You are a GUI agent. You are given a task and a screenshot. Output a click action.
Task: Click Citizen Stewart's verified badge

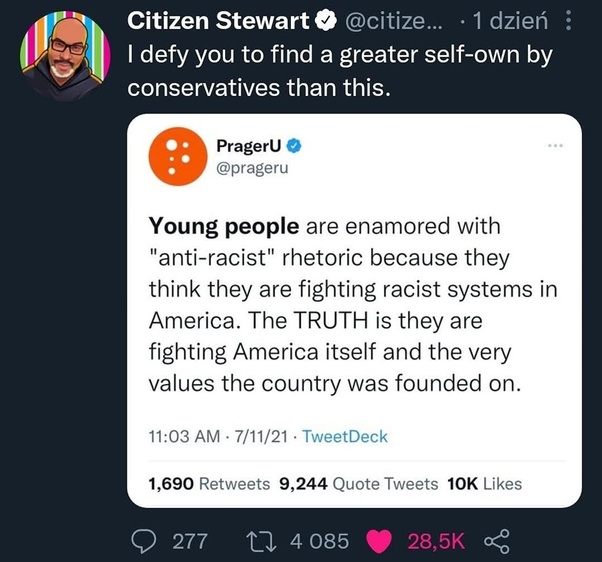pos(326,21)
